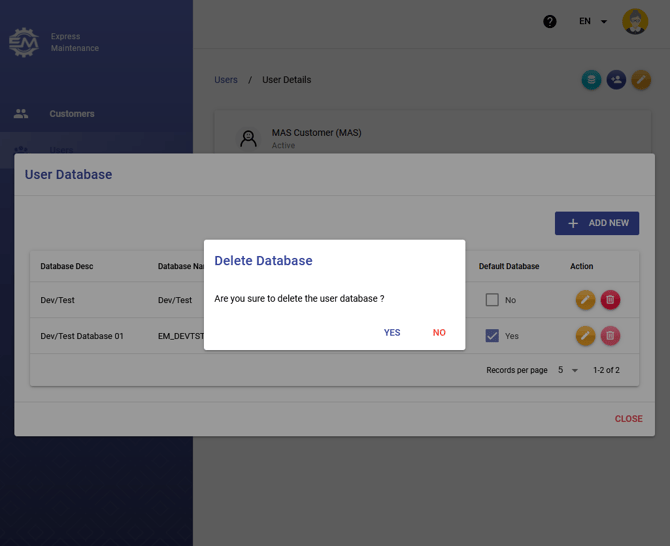The height and width of the screenshot is (546, 670).
Task: Expand the records per page dropdown
Action: [x=568, y=370]
